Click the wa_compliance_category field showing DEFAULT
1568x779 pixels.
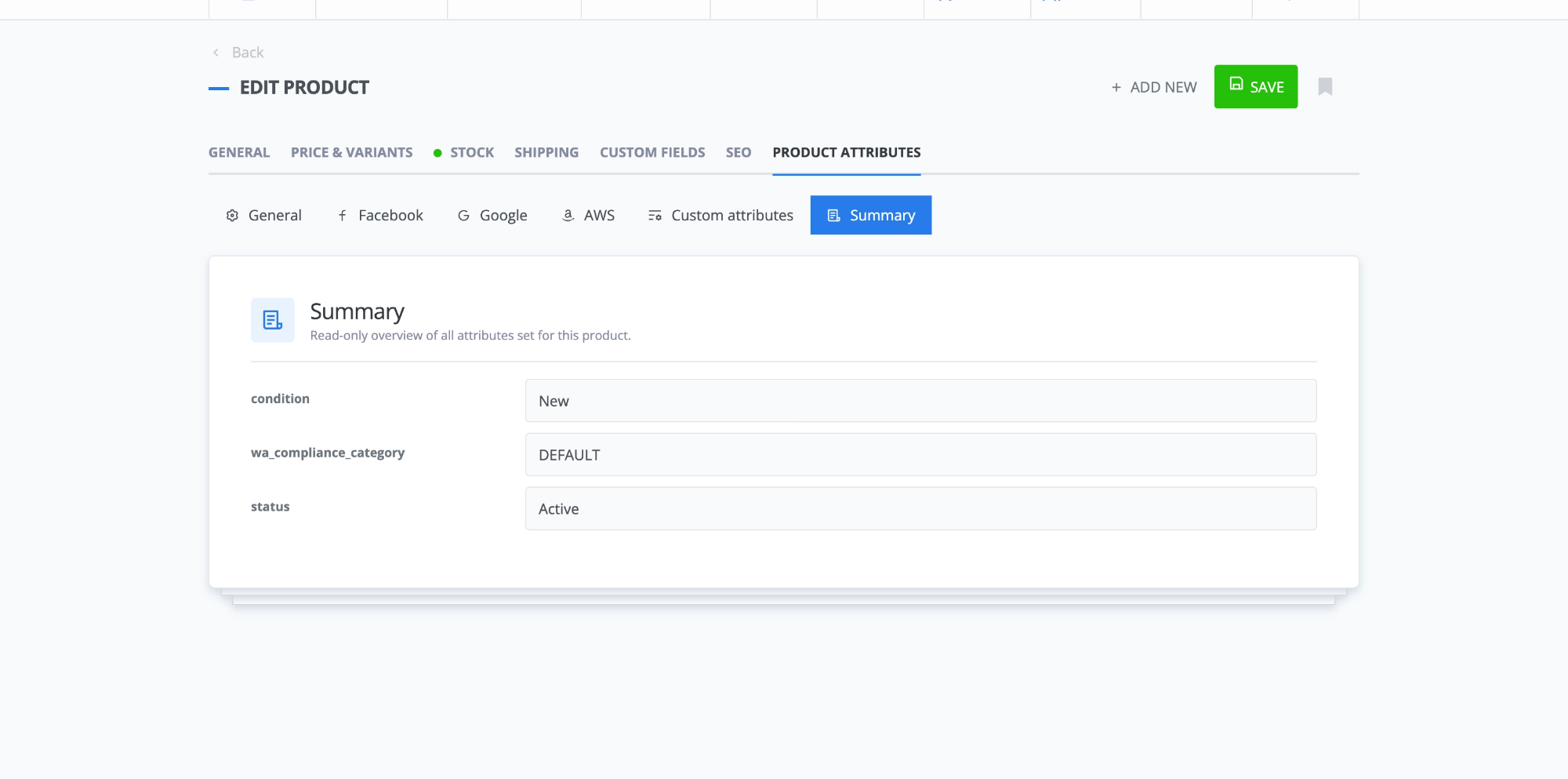tap(920, 455)
